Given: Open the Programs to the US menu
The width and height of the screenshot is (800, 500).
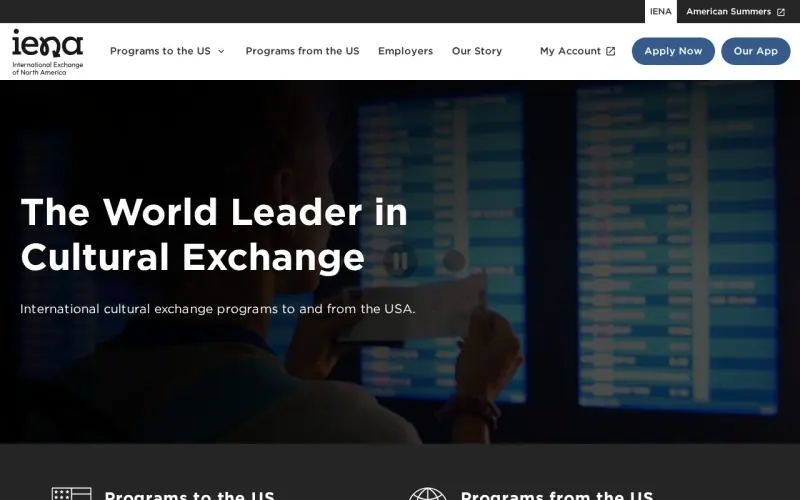Looking at the screenshot, I should coord(160,51).
